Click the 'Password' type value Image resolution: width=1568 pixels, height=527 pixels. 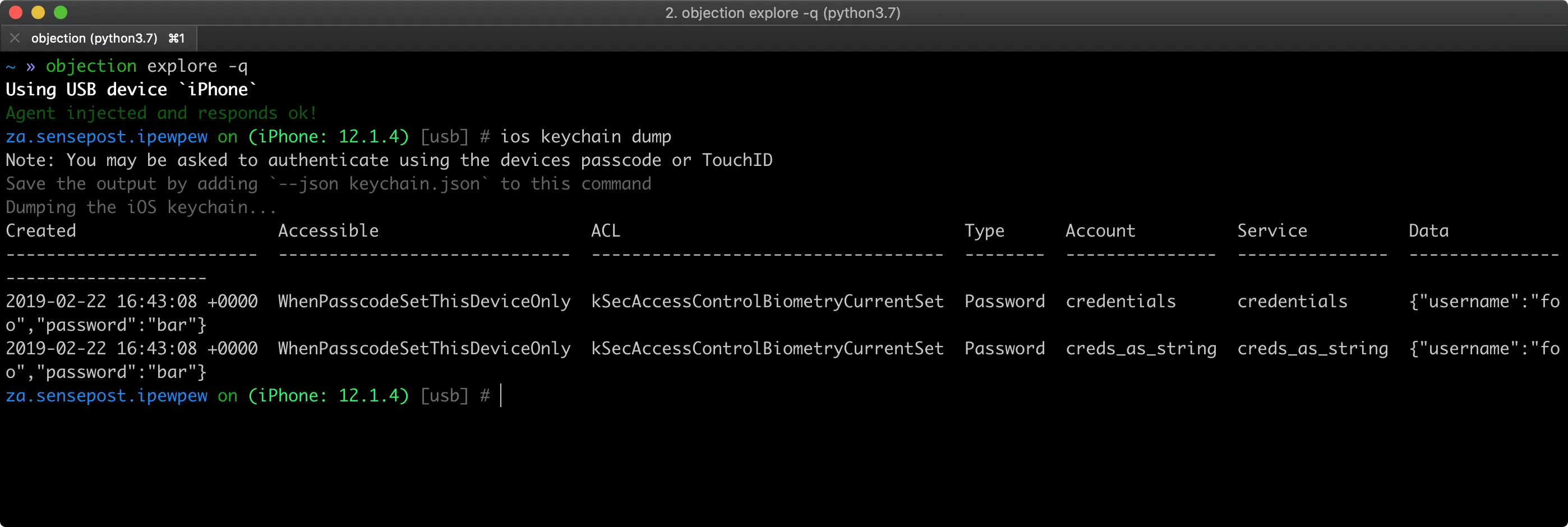coord(1004,301)
